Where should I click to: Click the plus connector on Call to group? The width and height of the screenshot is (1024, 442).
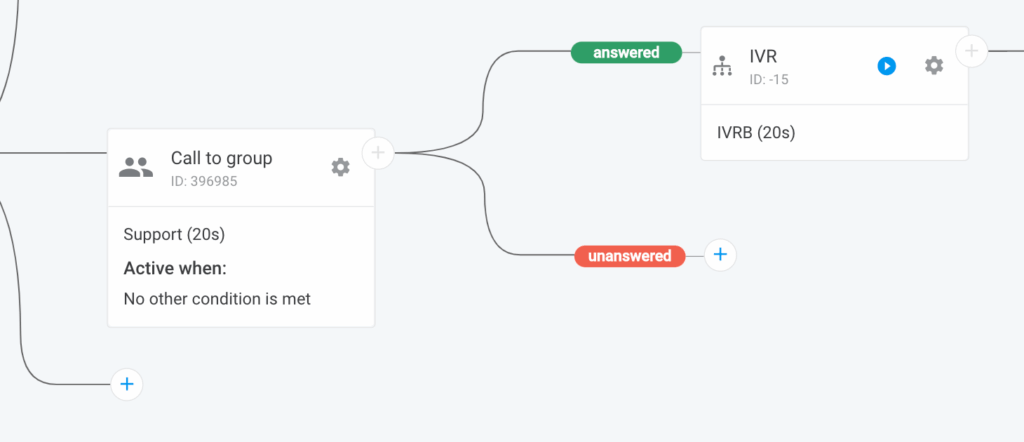pos(378,153)
